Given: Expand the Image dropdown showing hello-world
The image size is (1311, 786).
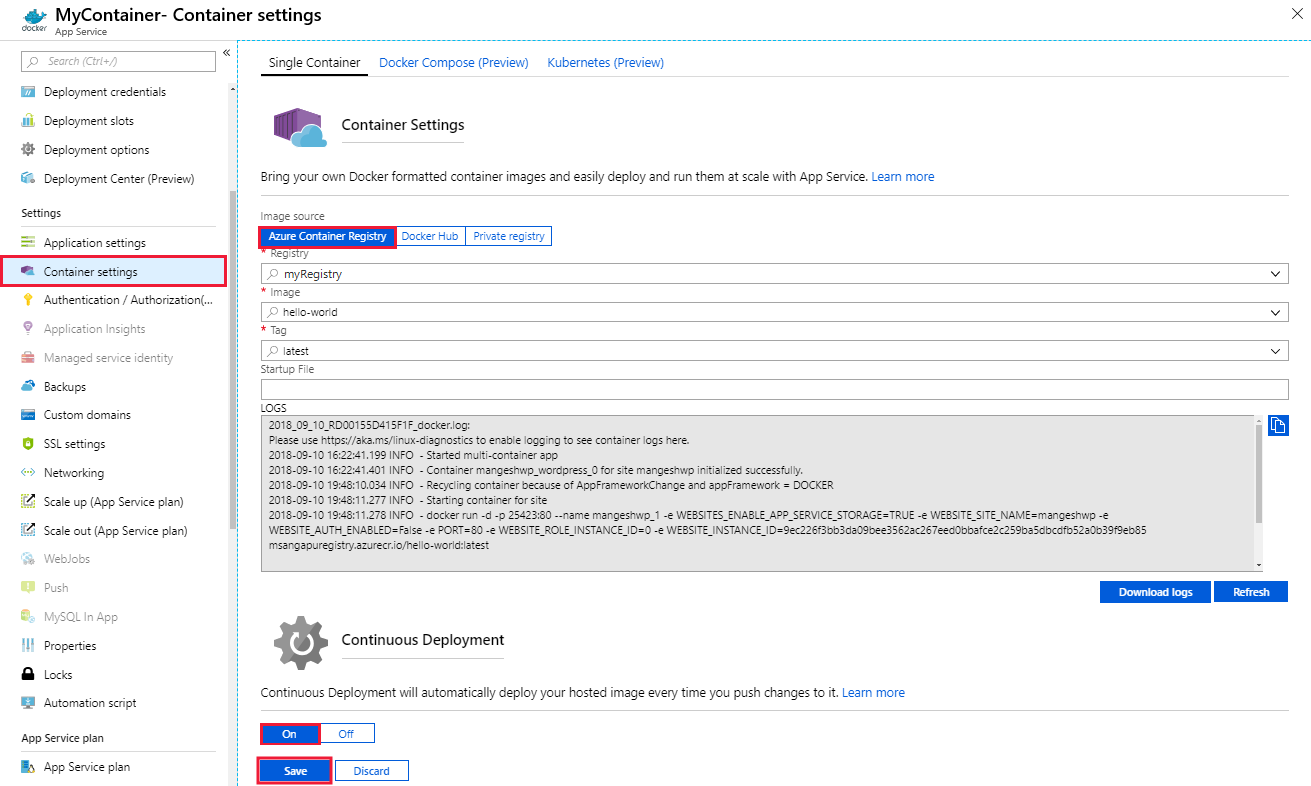Looking at the screenshot, I should coord(1276,312).
